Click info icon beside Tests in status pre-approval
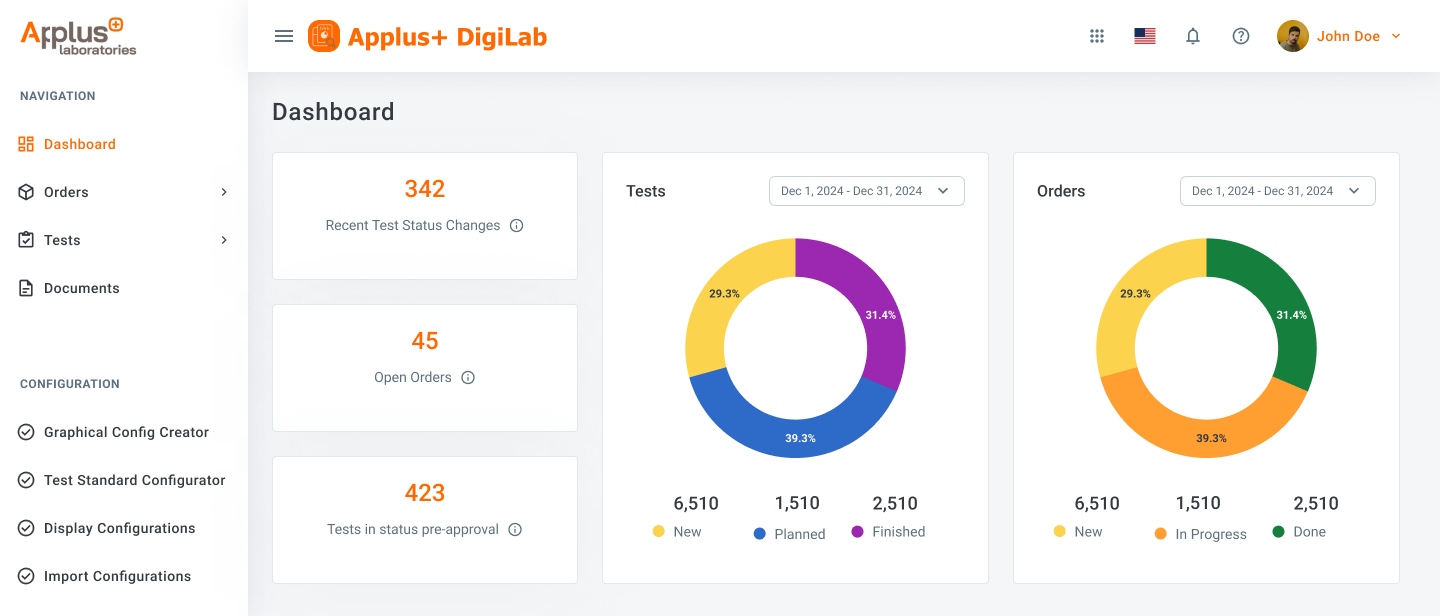This screenshot has width=1440, height=616. click(515, 530)
